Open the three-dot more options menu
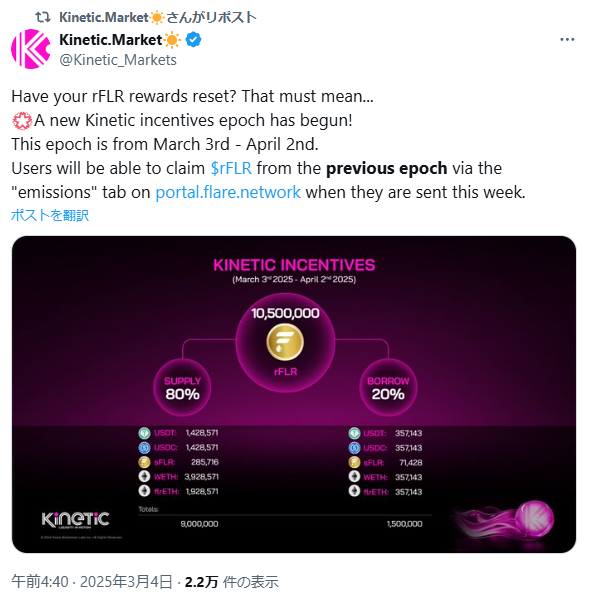 (567, 40)
